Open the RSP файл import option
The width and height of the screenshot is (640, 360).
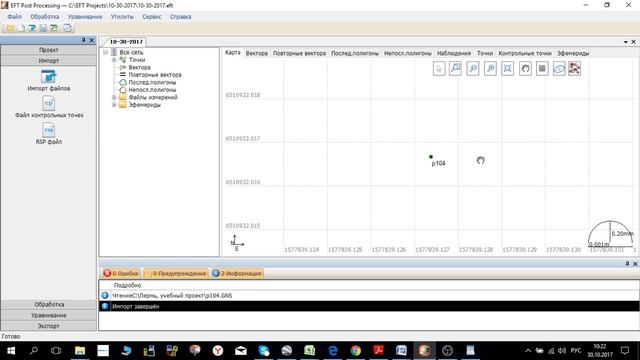[x=49, y=134]
